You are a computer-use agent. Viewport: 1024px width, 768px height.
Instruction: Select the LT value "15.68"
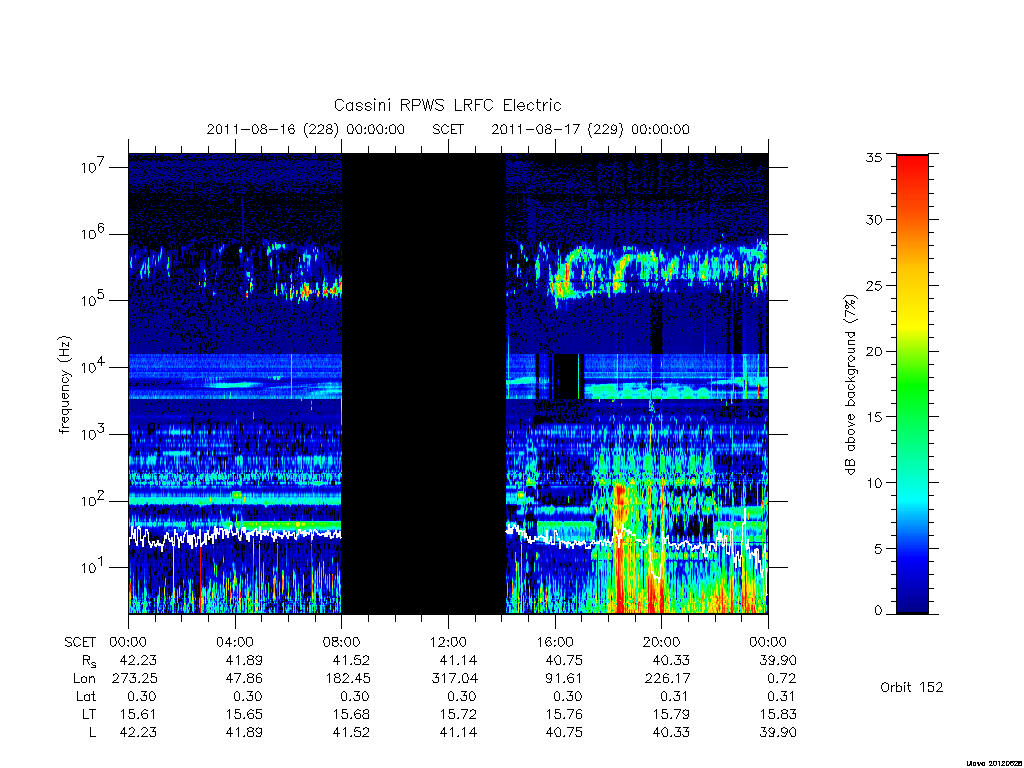[351, 714]
